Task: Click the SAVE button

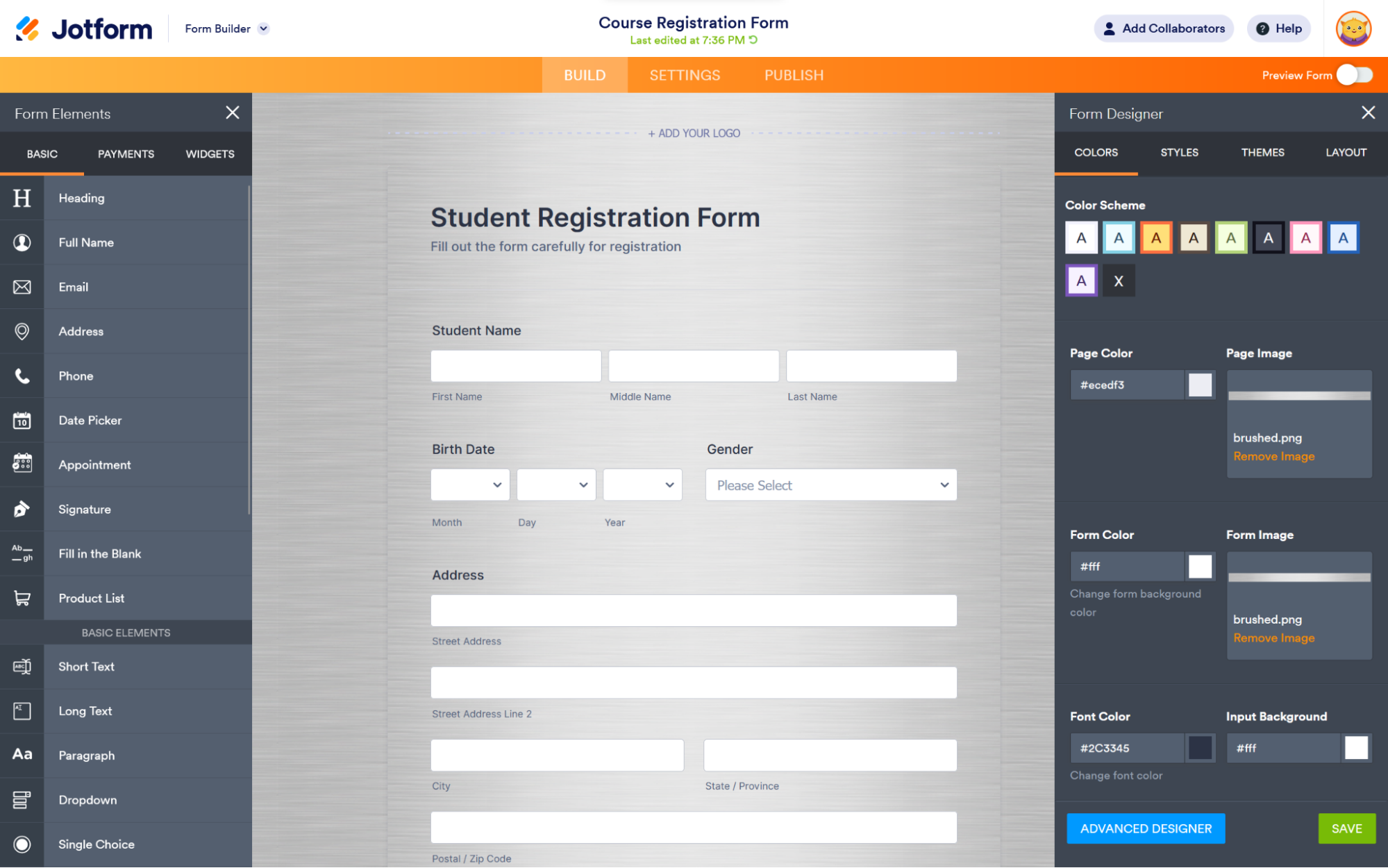Action: point(1346,827)
